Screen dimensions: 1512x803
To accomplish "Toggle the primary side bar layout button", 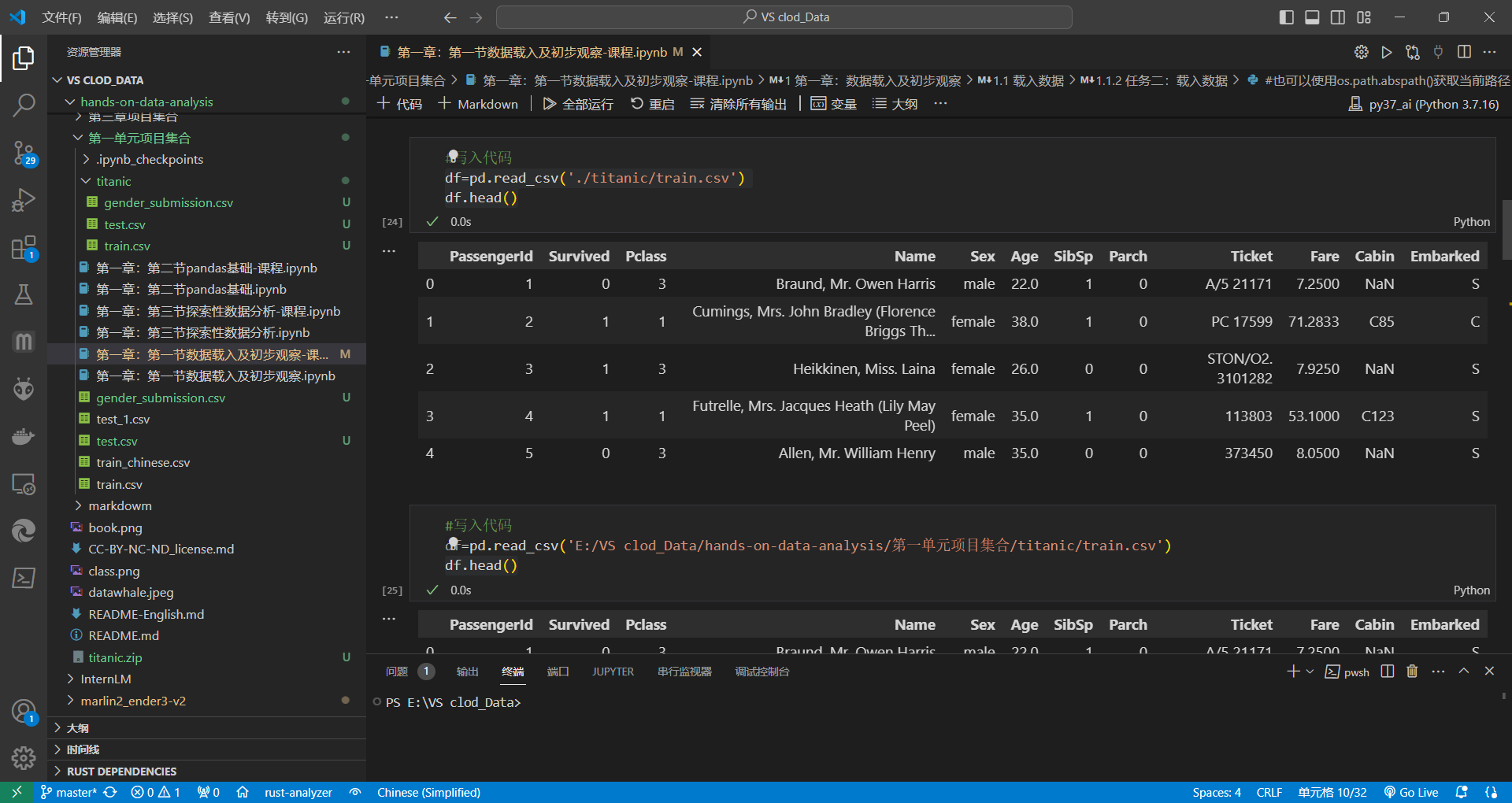I will 1286,17.
